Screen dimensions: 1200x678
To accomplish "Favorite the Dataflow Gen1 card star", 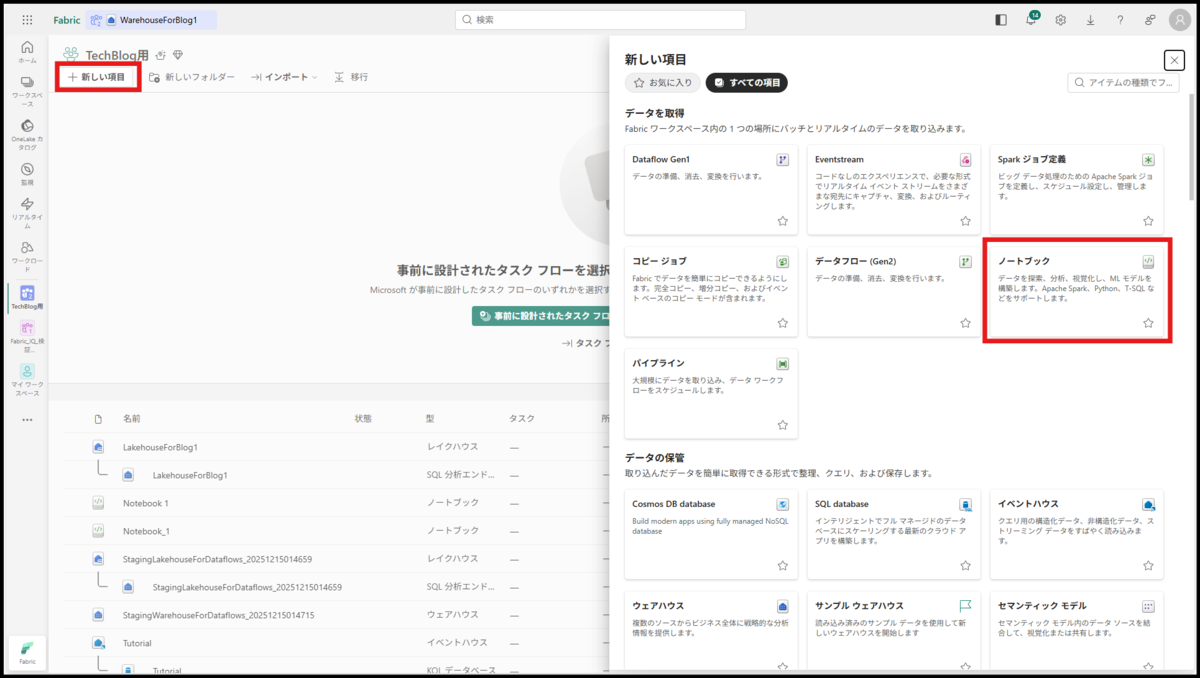I will coord(783,221).
